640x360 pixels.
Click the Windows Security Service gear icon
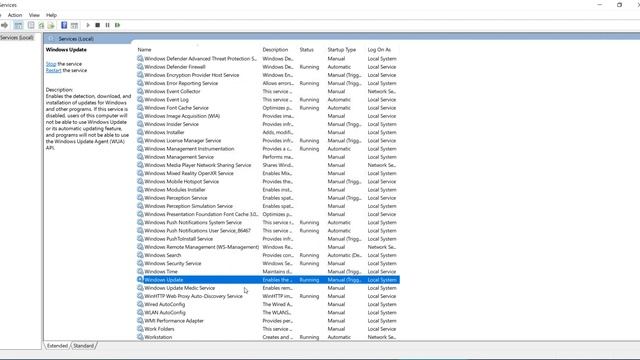click(x=140, y=263)
